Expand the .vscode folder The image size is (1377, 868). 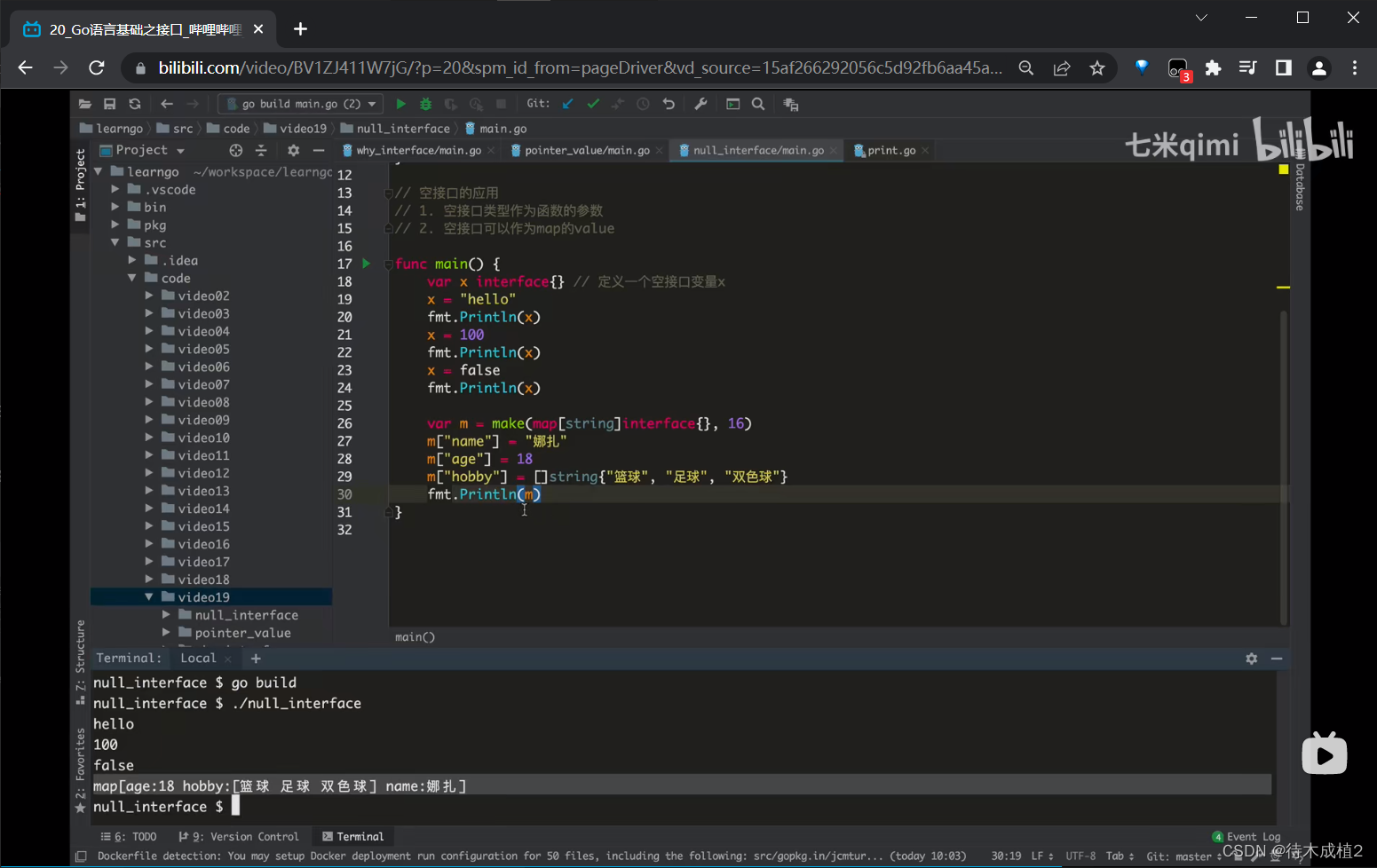pyautogui.click(x=115, y=189)
